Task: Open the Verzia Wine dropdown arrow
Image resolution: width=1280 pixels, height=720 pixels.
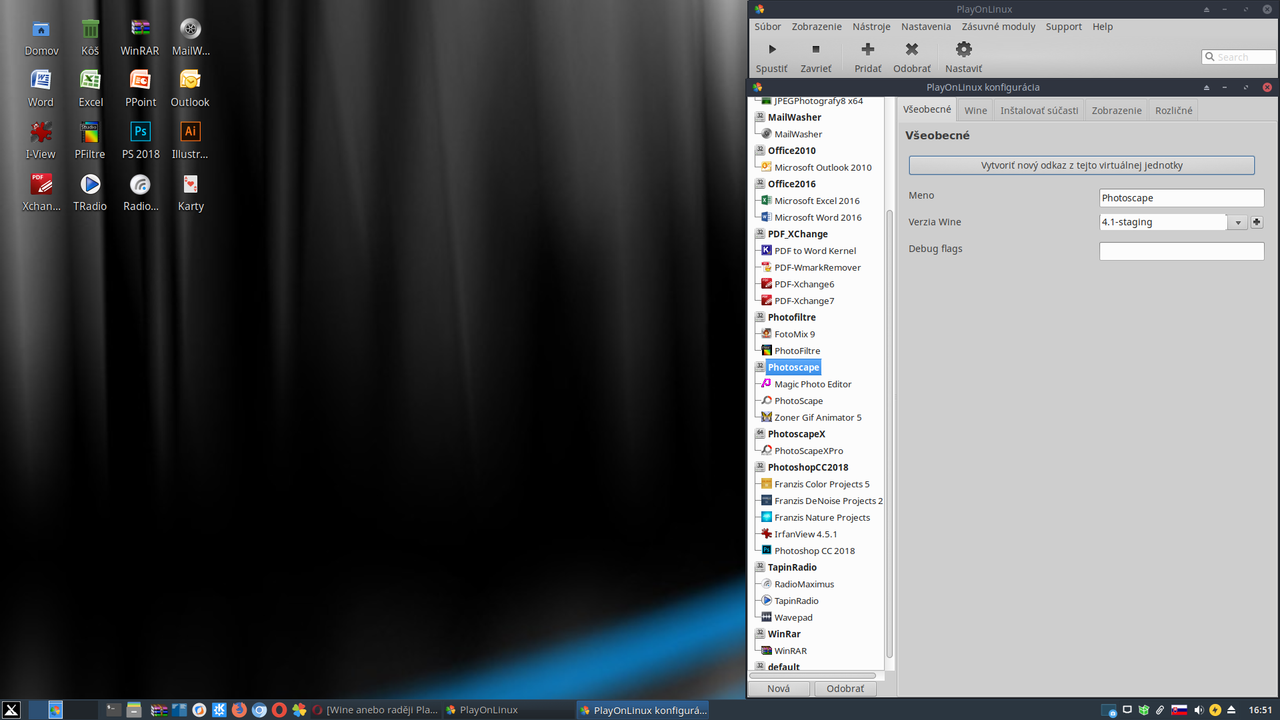Action: click(1238, 223)
